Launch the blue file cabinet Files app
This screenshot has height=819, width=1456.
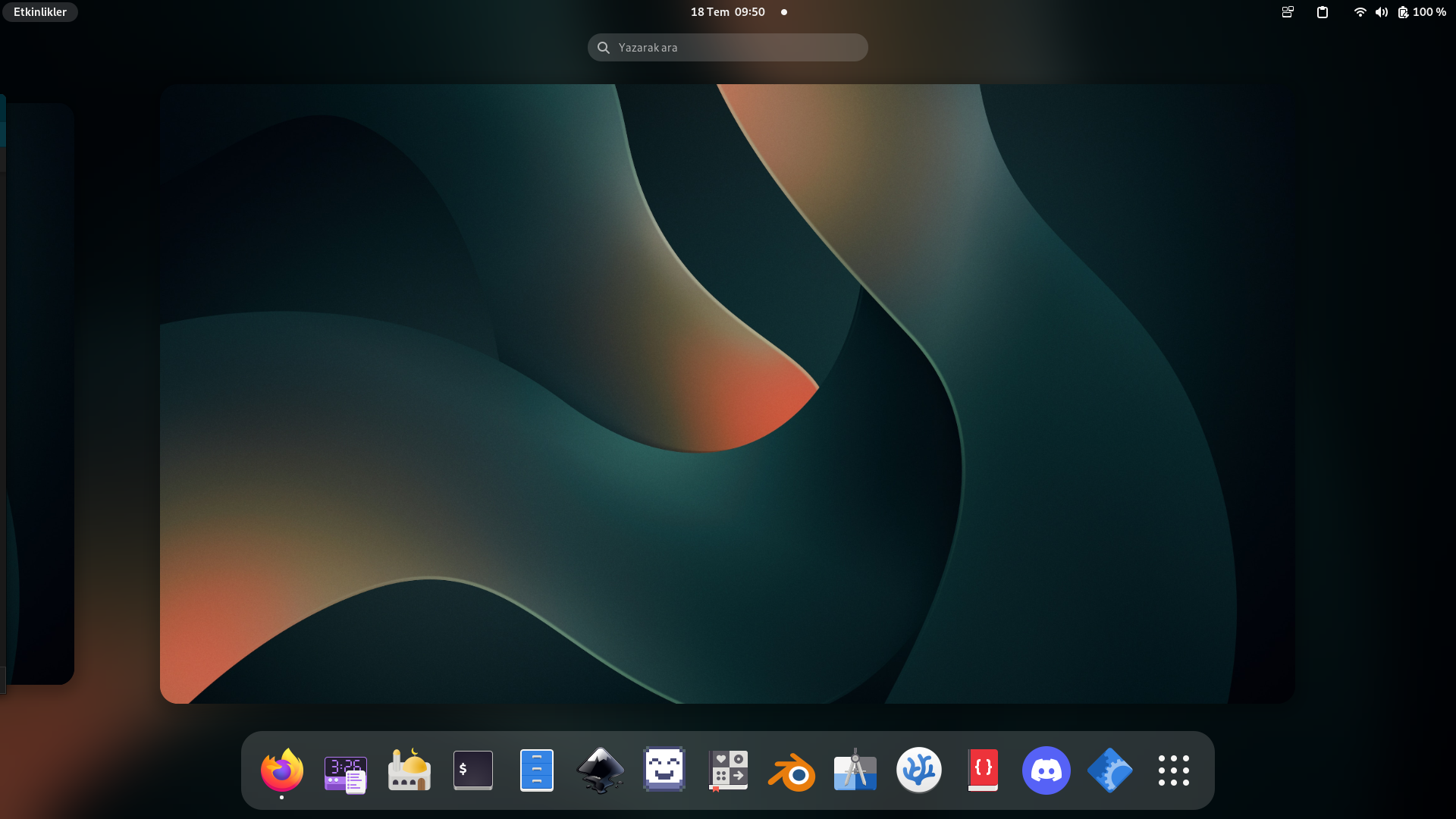(x=537, y=770)
